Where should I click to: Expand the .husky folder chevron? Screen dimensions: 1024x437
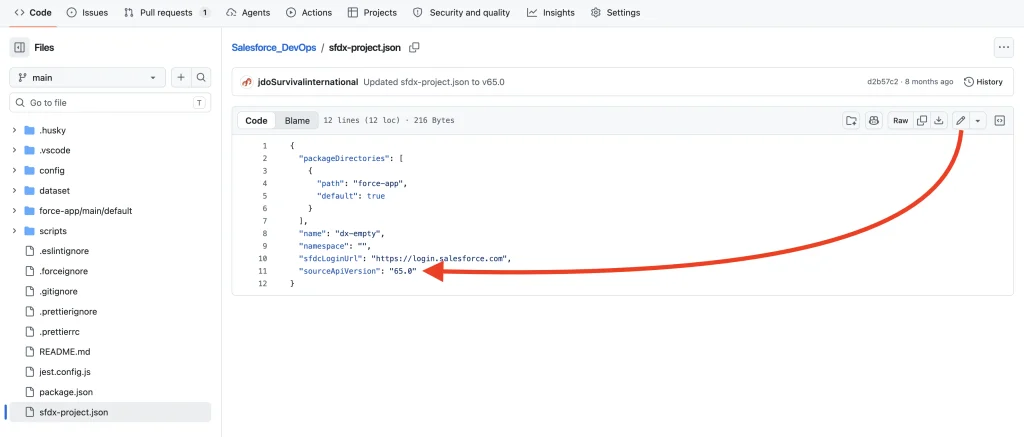(14, 130)
